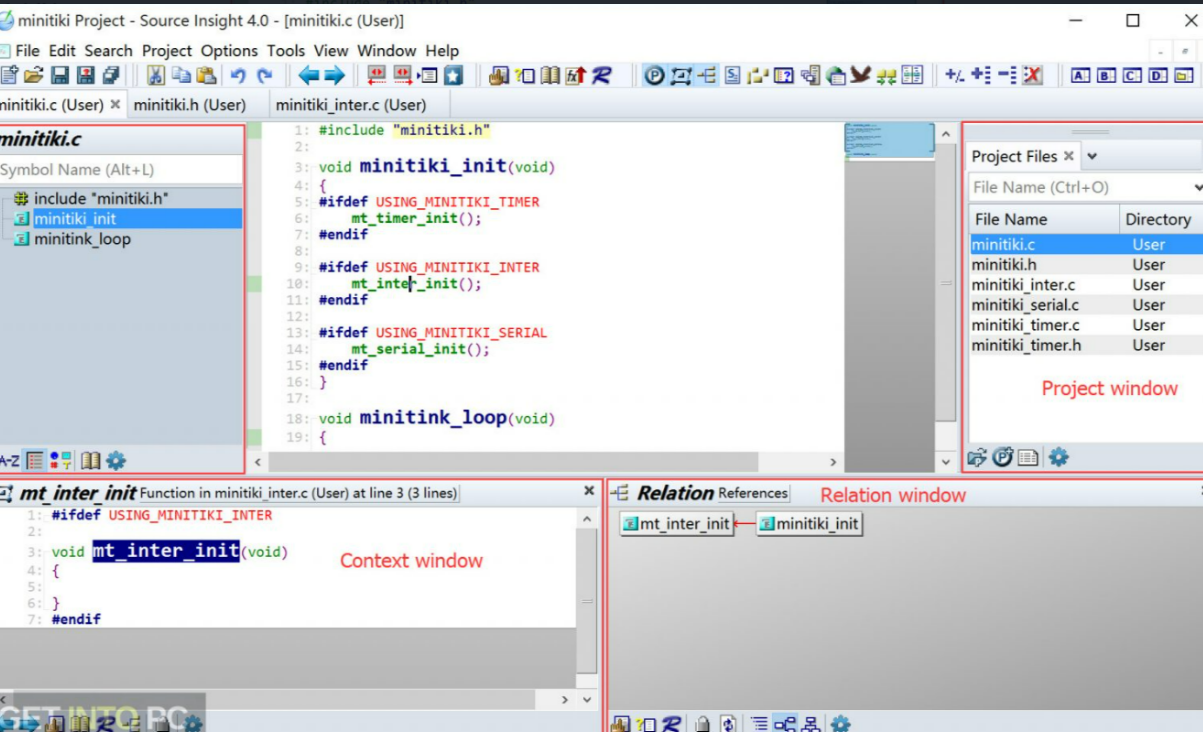Open the File menu

[28, 50]
